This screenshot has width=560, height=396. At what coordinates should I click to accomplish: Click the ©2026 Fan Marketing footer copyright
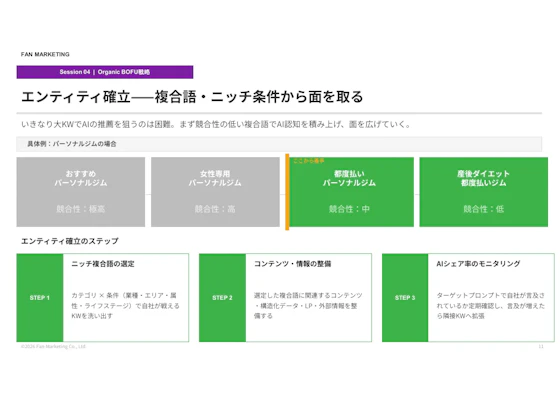point(53,346)
